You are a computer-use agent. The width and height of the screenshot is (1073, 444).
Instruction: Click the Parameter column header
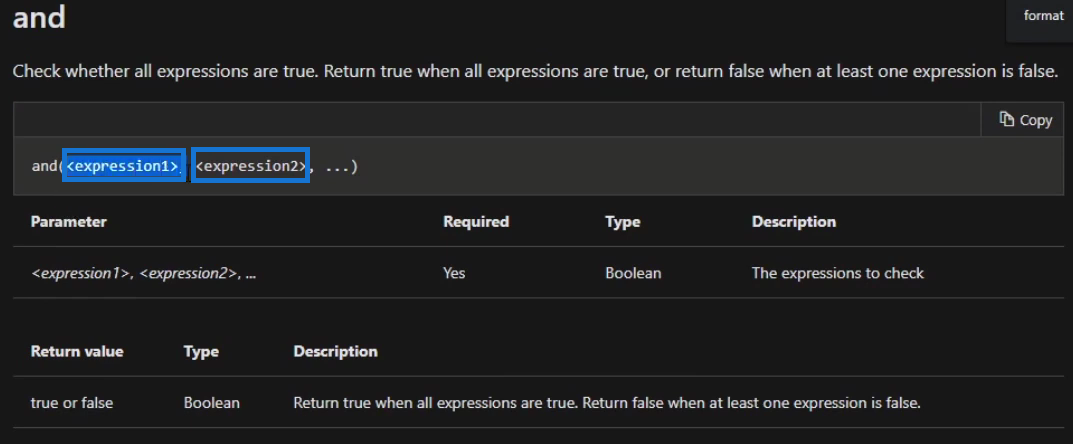tap(68, 222)
